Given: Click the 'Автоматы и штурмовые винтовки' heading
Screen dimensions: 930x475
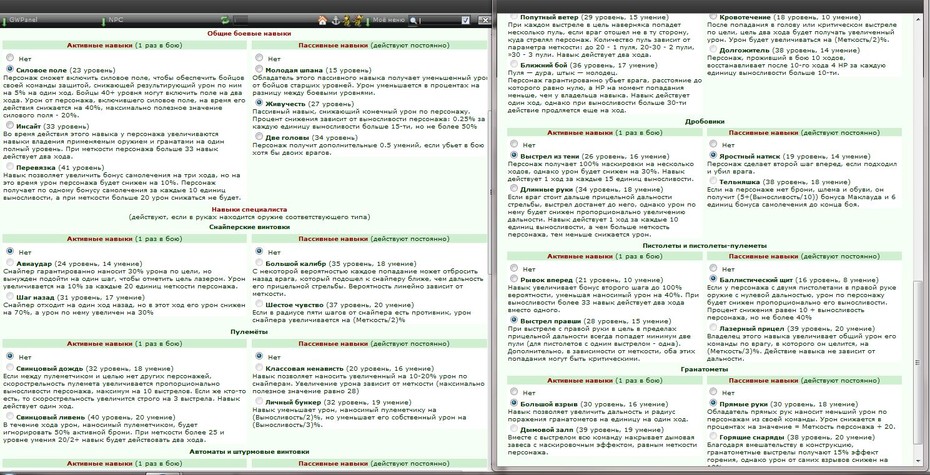Looking at the screenshot, I should (249, 451).
